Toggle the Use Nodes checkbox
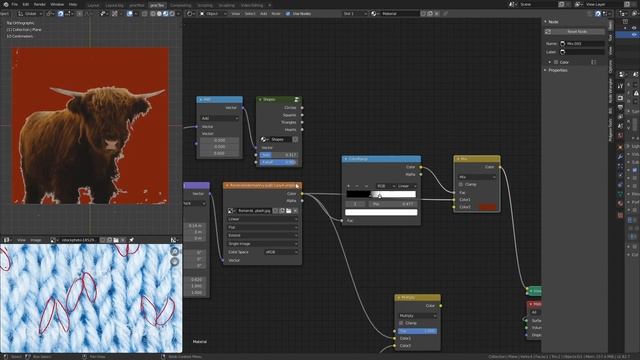The height and width of the screenshot is (360, 640). [288, 13]
